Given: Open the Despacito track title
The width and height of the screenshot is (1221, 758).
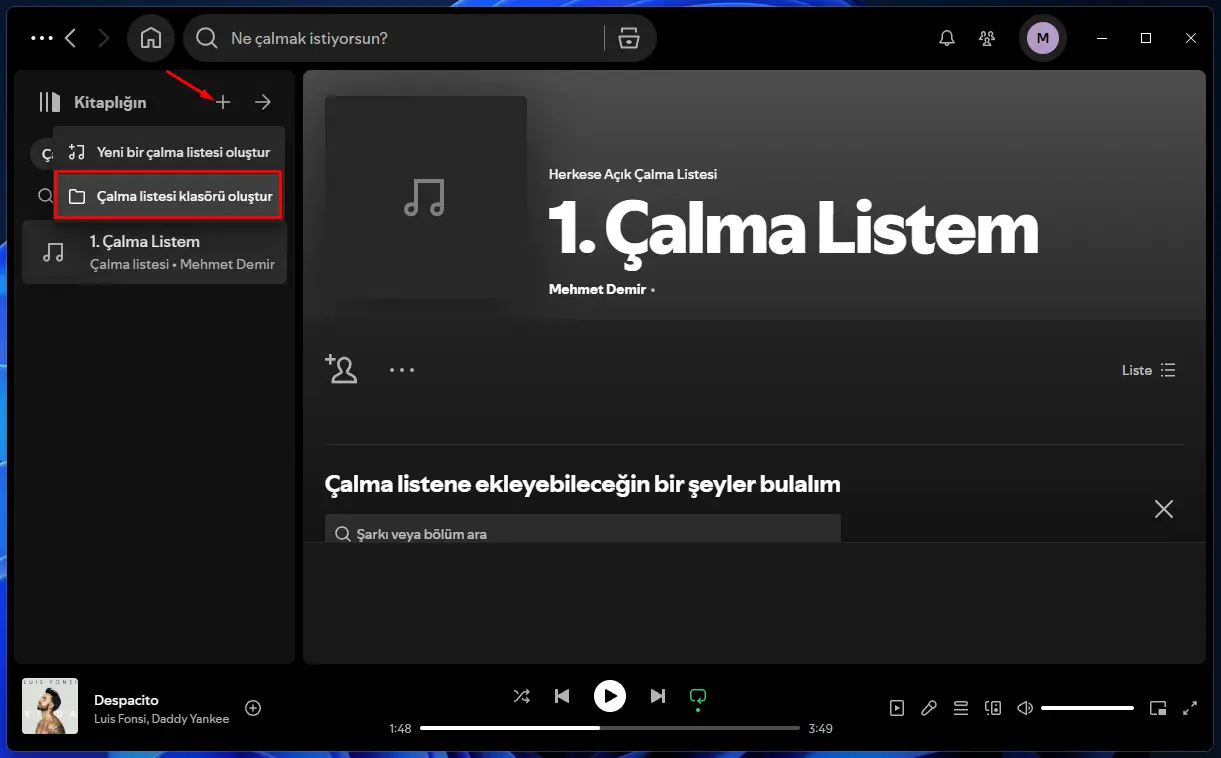Looking at the screenshot, I should click(126, 700).
